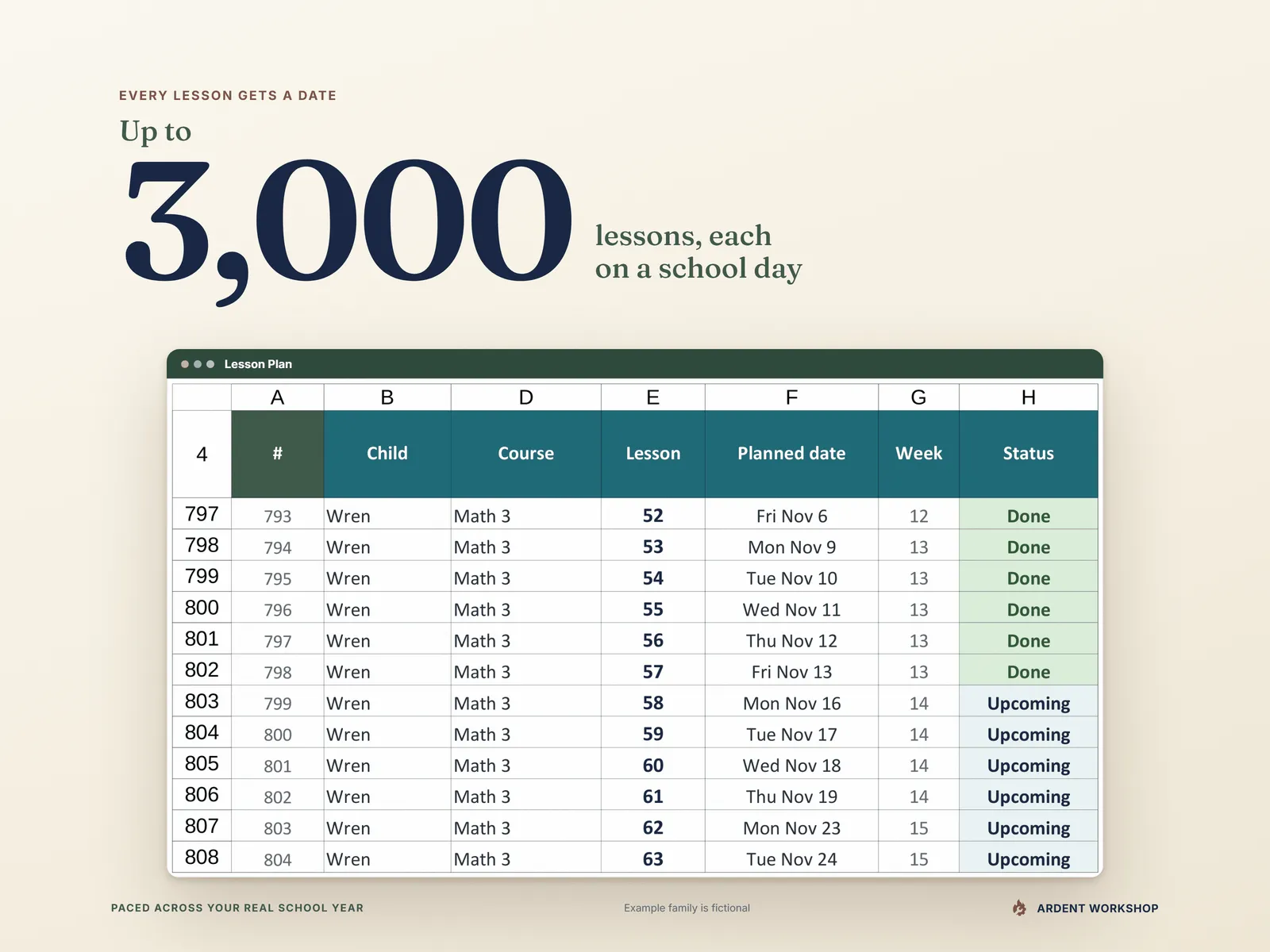This screenshot has width=1270, height=952.
Task: Select row number 800
Action: 202,608
